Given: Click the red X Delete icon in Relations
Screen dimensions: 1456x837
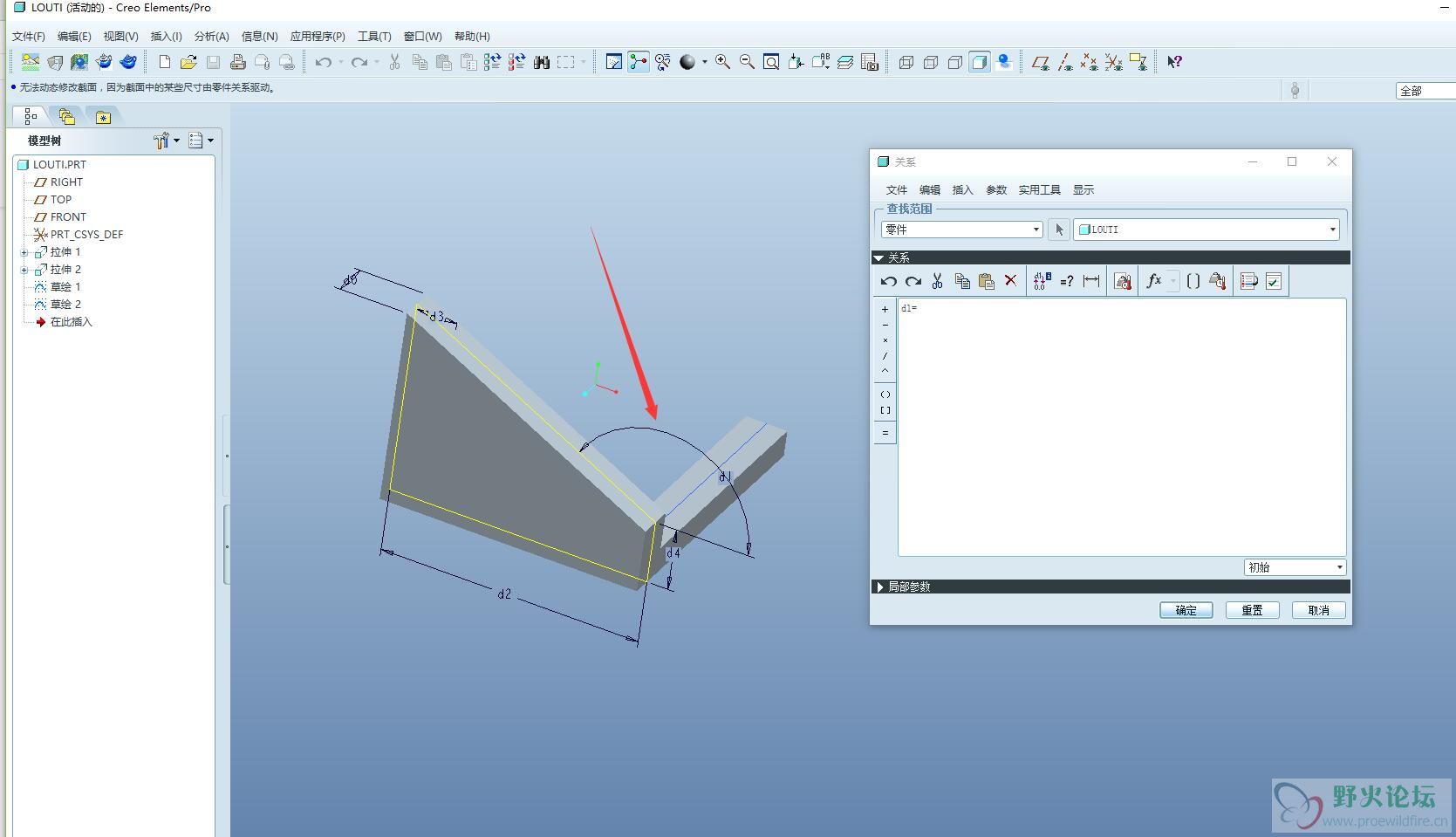Looking at the screenshot, I should coord(1010,281).
